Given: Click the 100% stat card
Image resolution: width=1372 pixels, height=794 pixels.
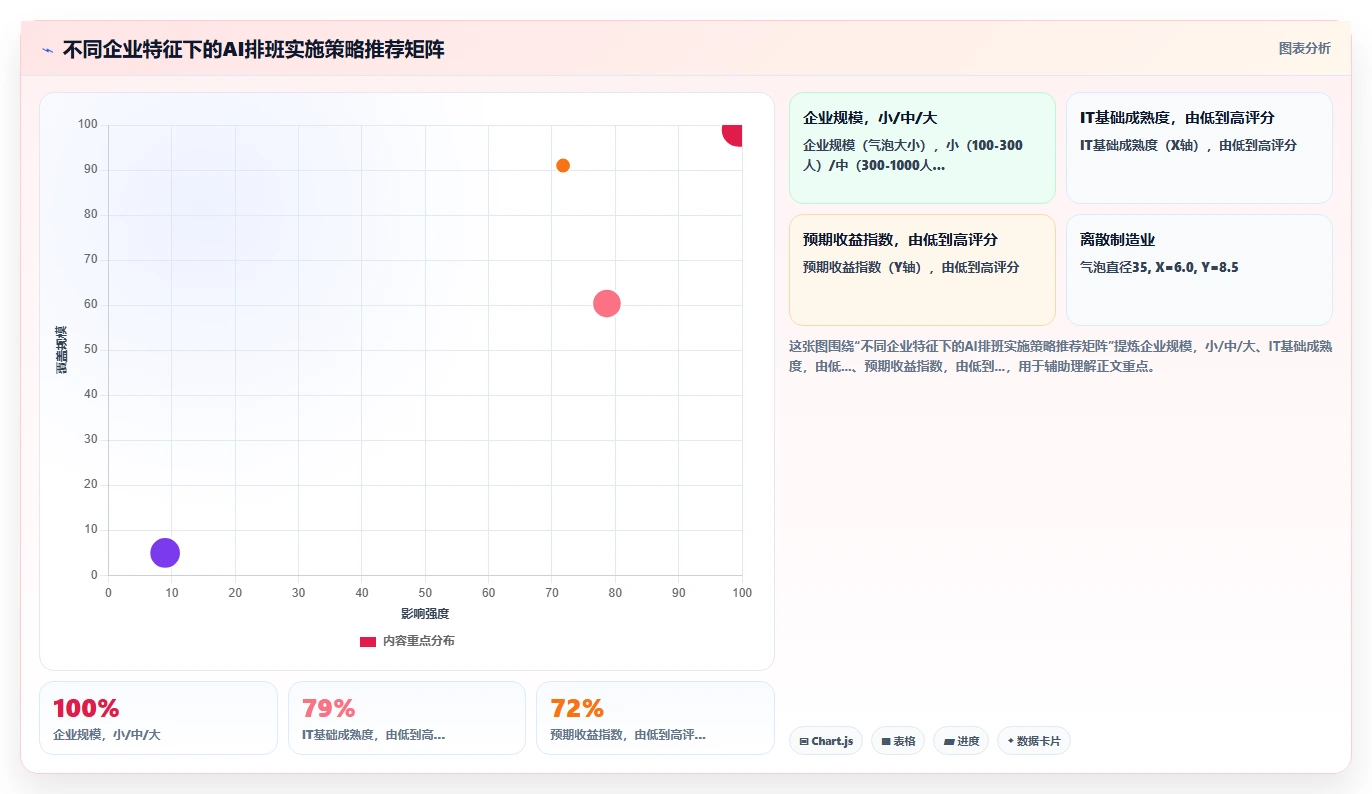Looking at the screenshot, I should click(158, 718).
